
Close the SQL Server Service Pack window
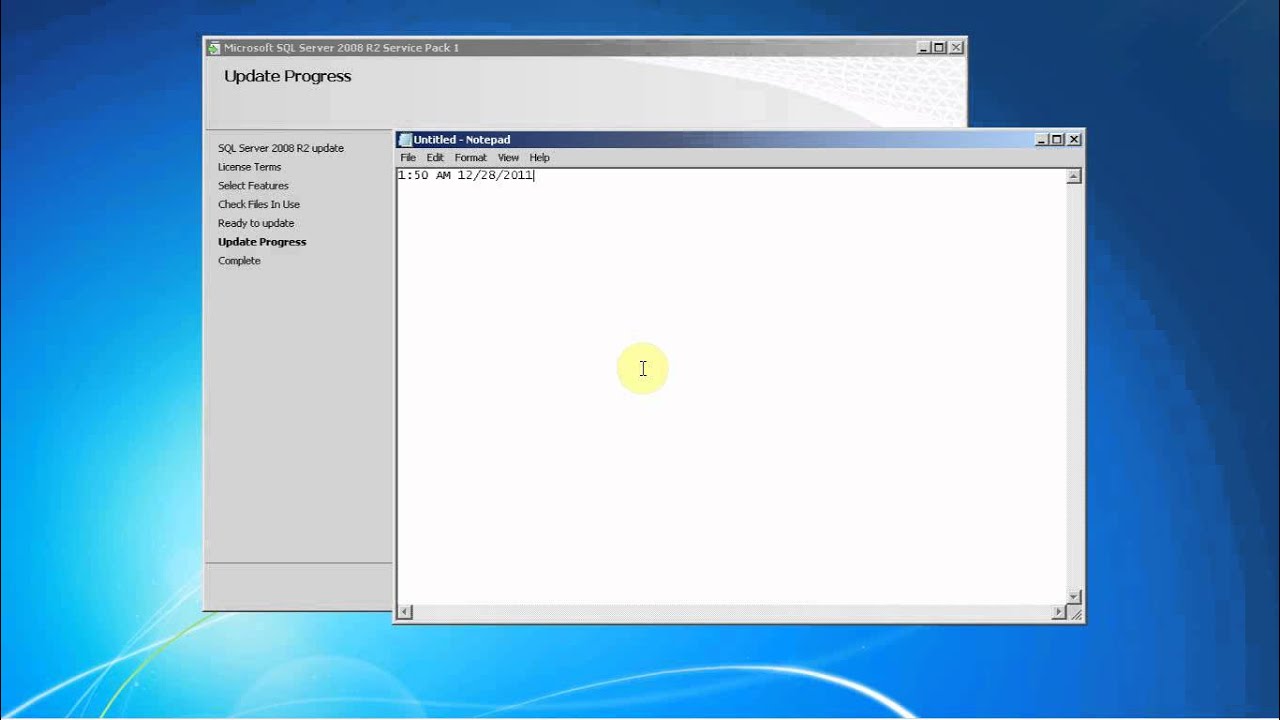(x=956, y=48)
